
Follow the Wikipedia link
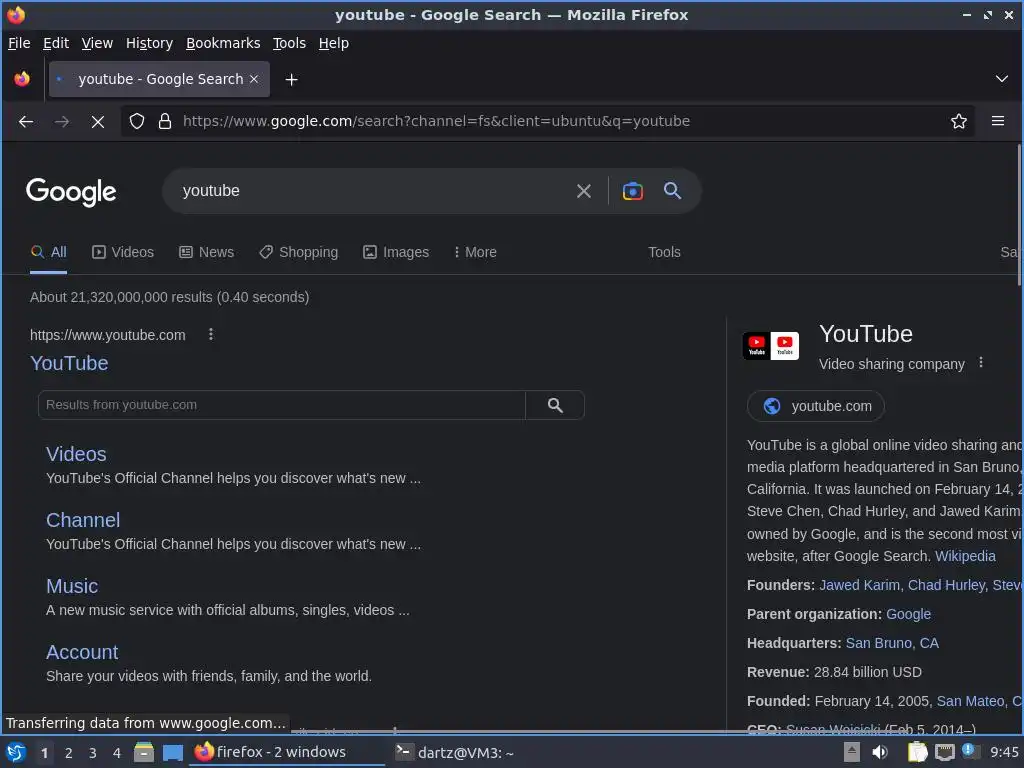[x=965, y=556]
